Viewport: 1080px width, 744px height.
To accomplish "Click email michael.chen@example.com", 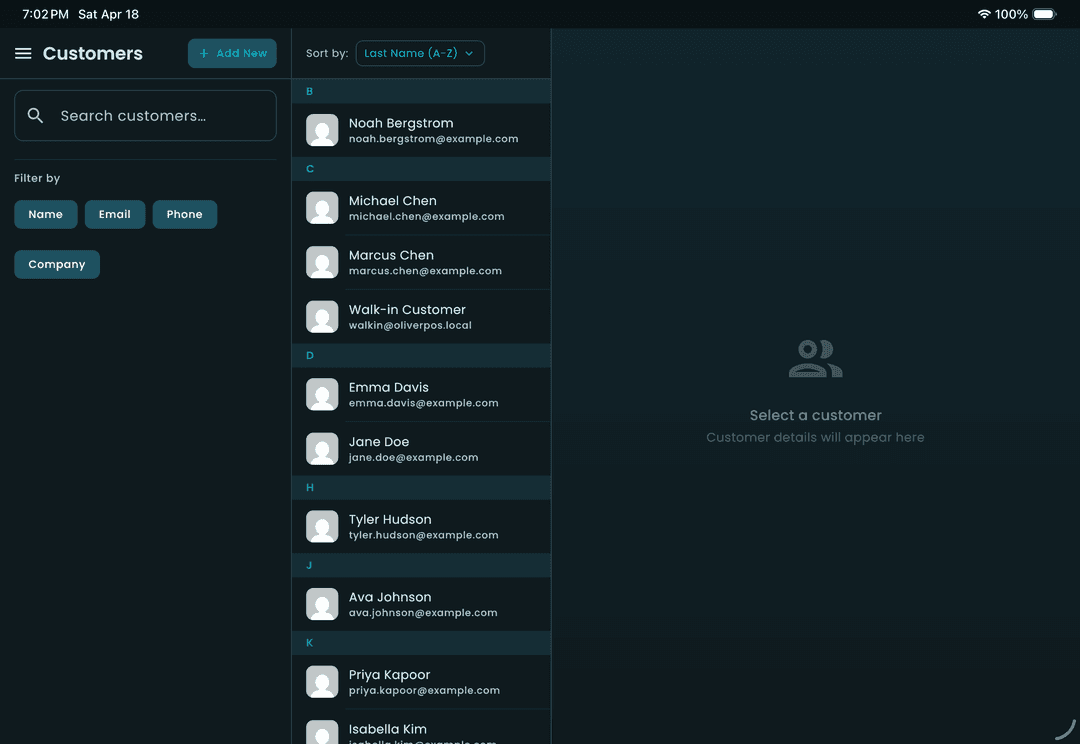I will [426, 217].
